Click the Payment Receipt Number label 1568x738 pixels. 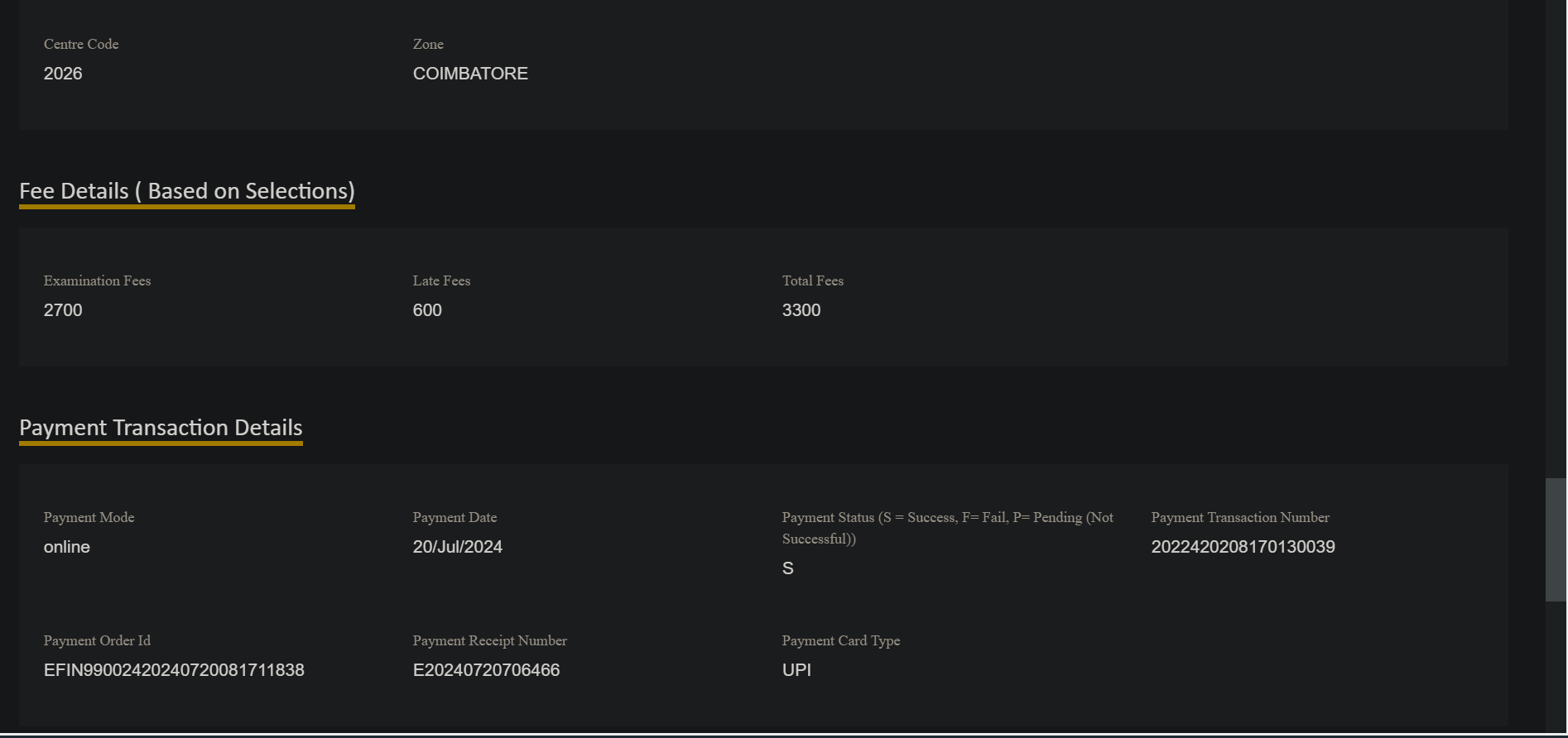point(489,641)
